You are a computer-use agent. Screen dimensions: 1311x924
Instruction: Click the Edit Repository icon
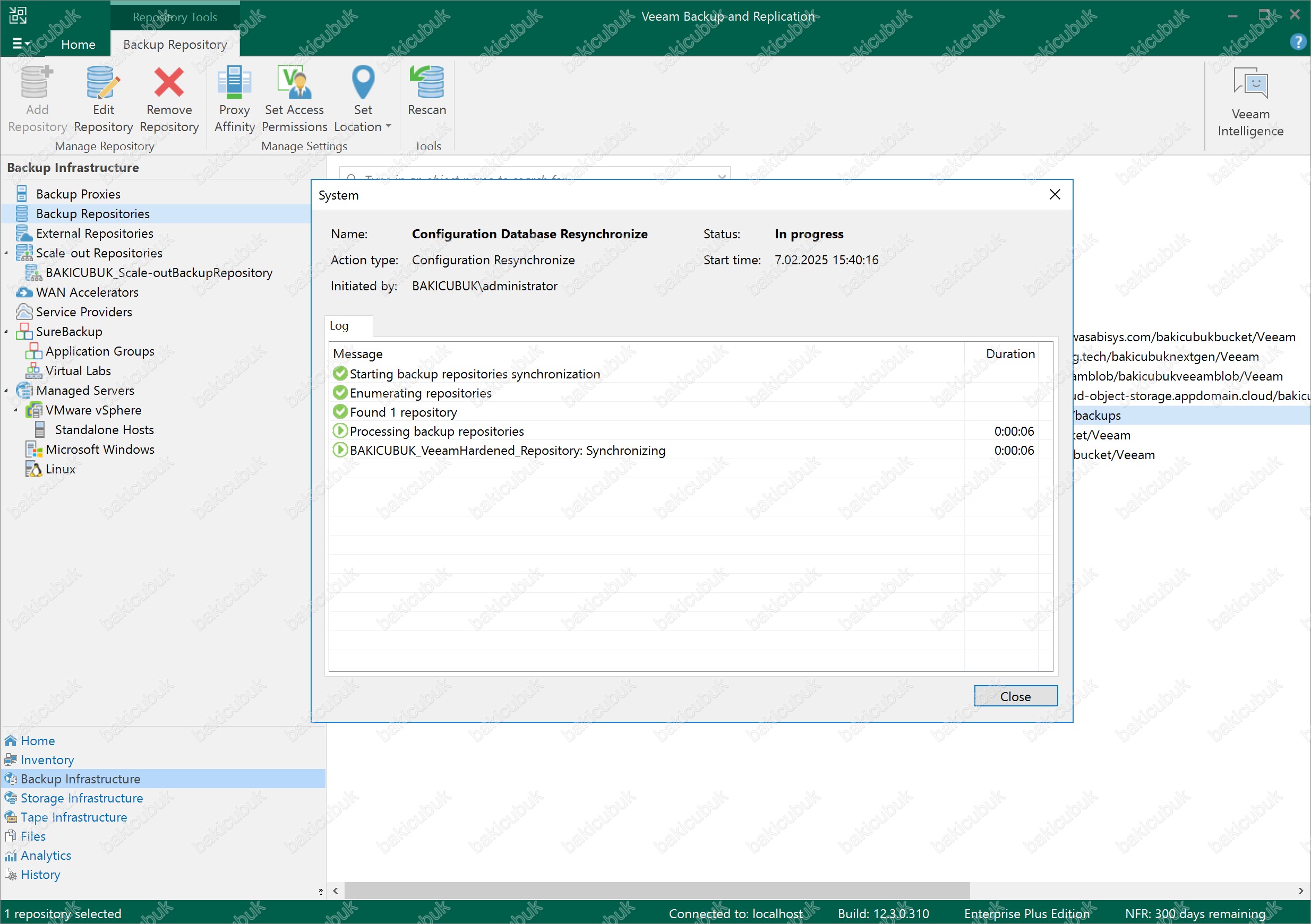(x=104, y=82)
